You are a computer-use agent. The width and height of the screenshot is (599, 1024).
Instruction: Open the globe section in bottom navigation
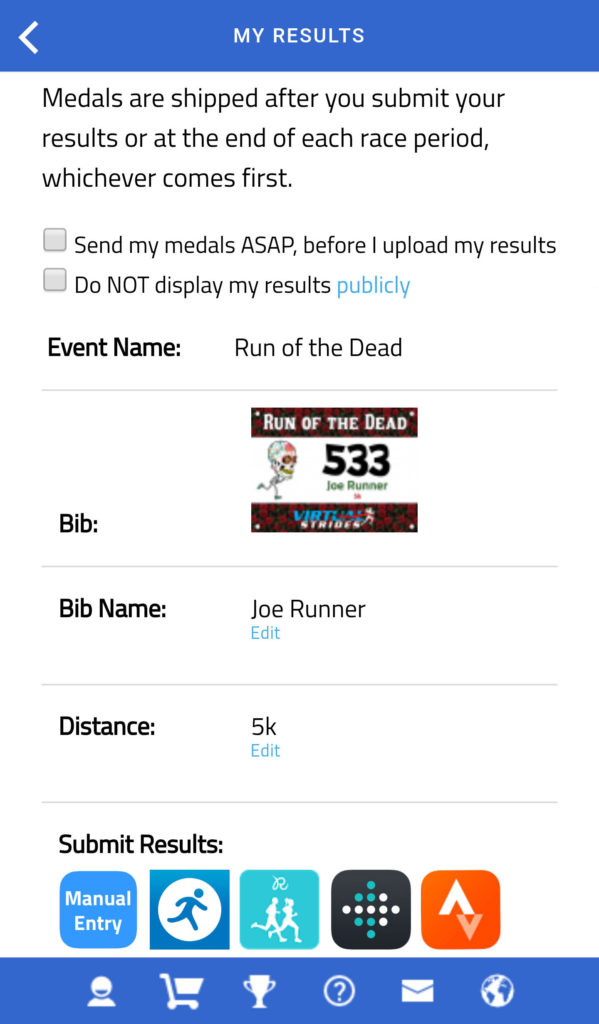tap(497, 990)
